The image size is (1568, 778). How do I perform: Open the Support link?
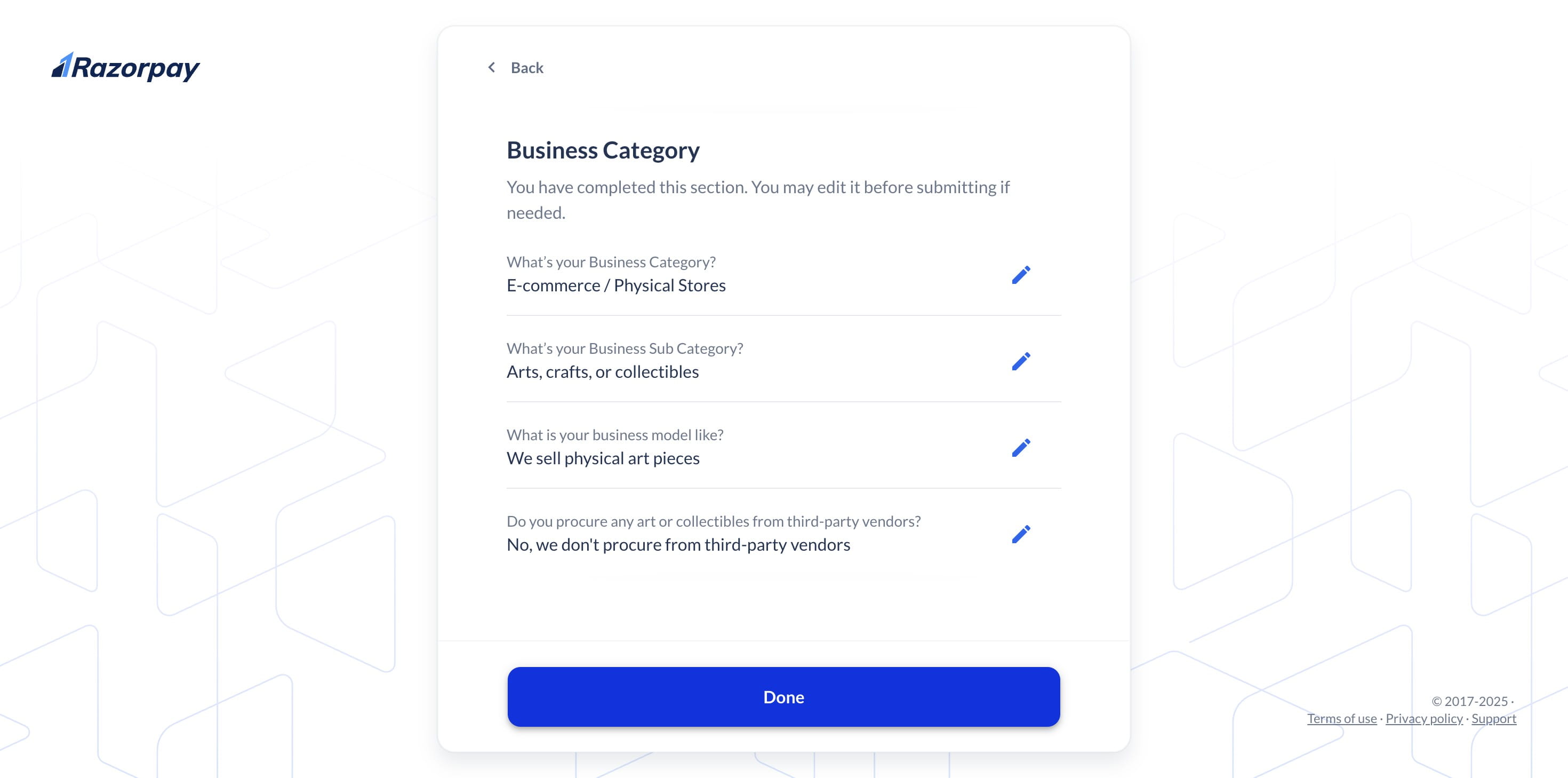(x=1494, y=719)
